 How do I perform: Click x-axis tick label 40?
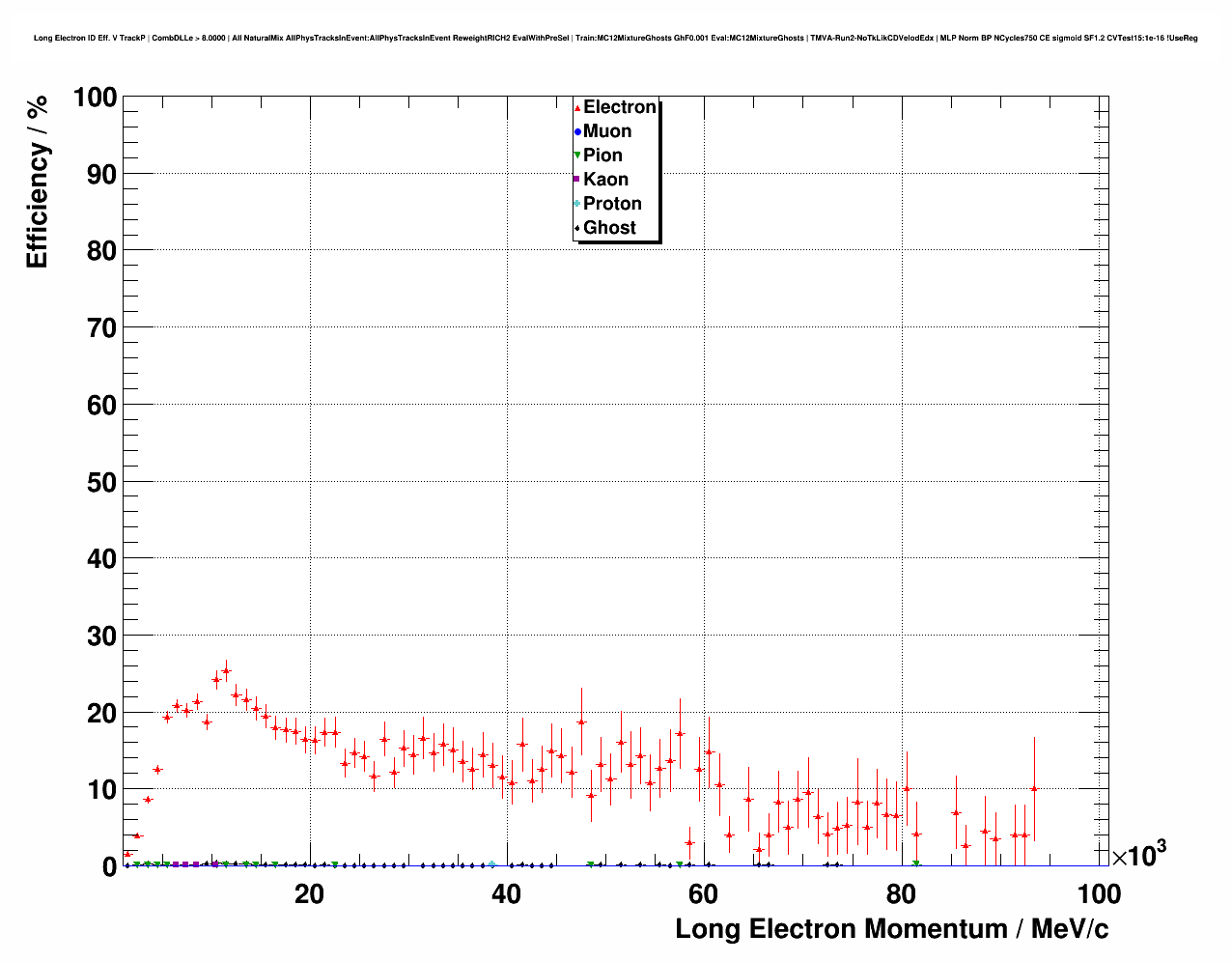click(x=506, y=893)
